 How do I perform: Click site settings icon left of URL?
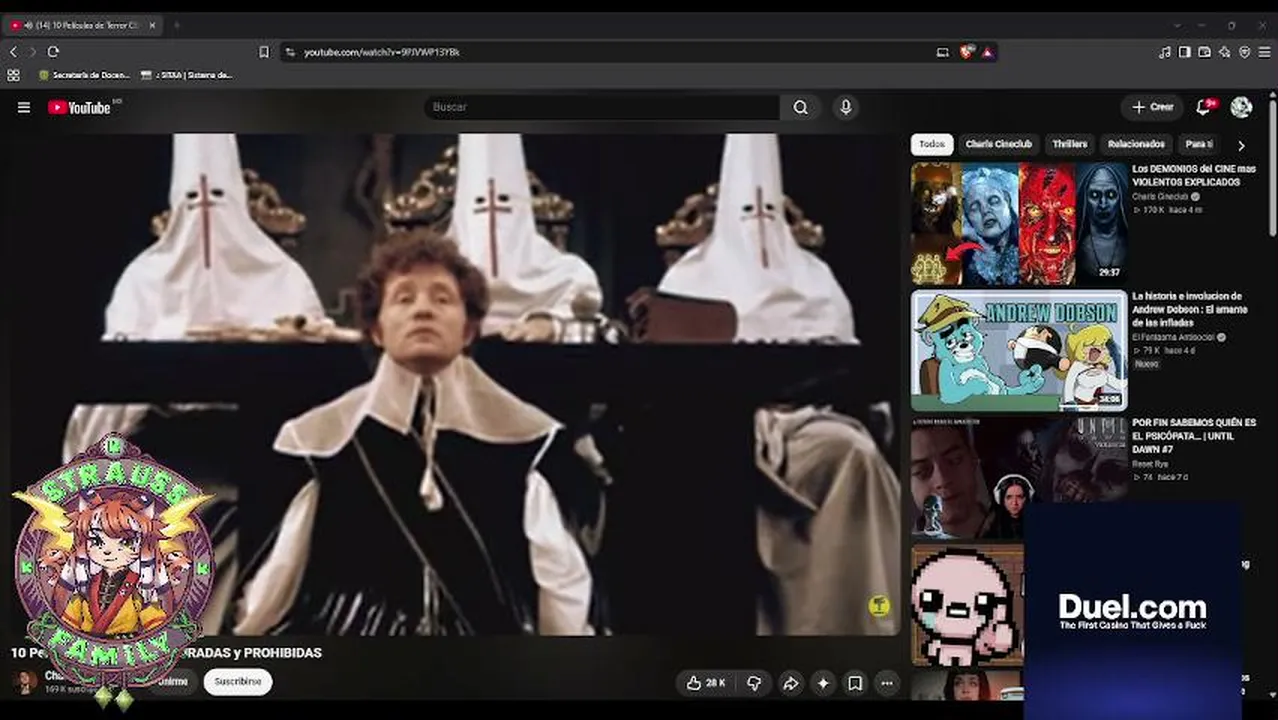[289, 52]
